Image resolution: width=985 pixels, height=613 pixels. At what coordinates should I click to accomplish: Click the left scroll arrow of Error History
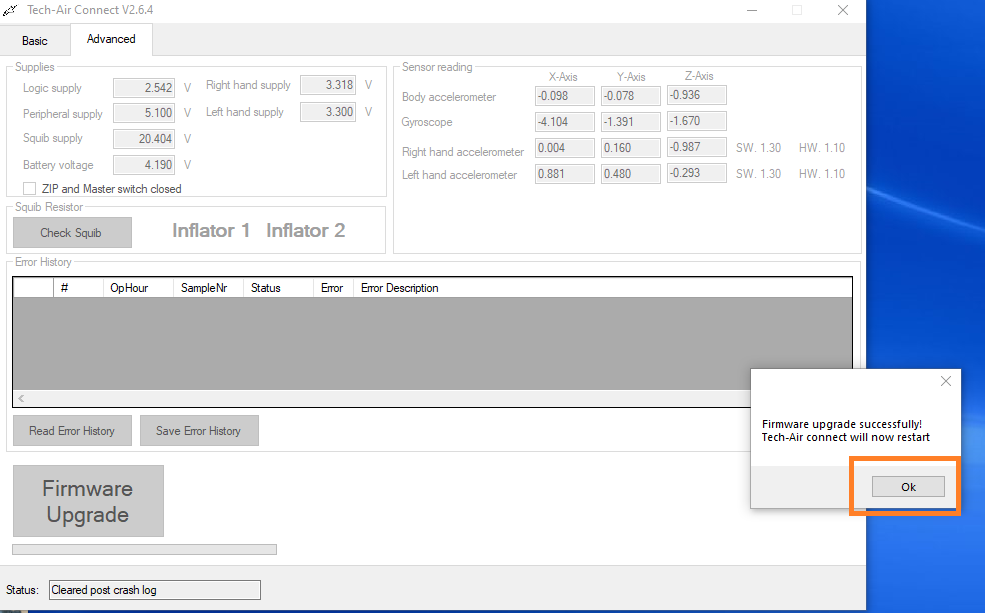click(x=21, y=398)
